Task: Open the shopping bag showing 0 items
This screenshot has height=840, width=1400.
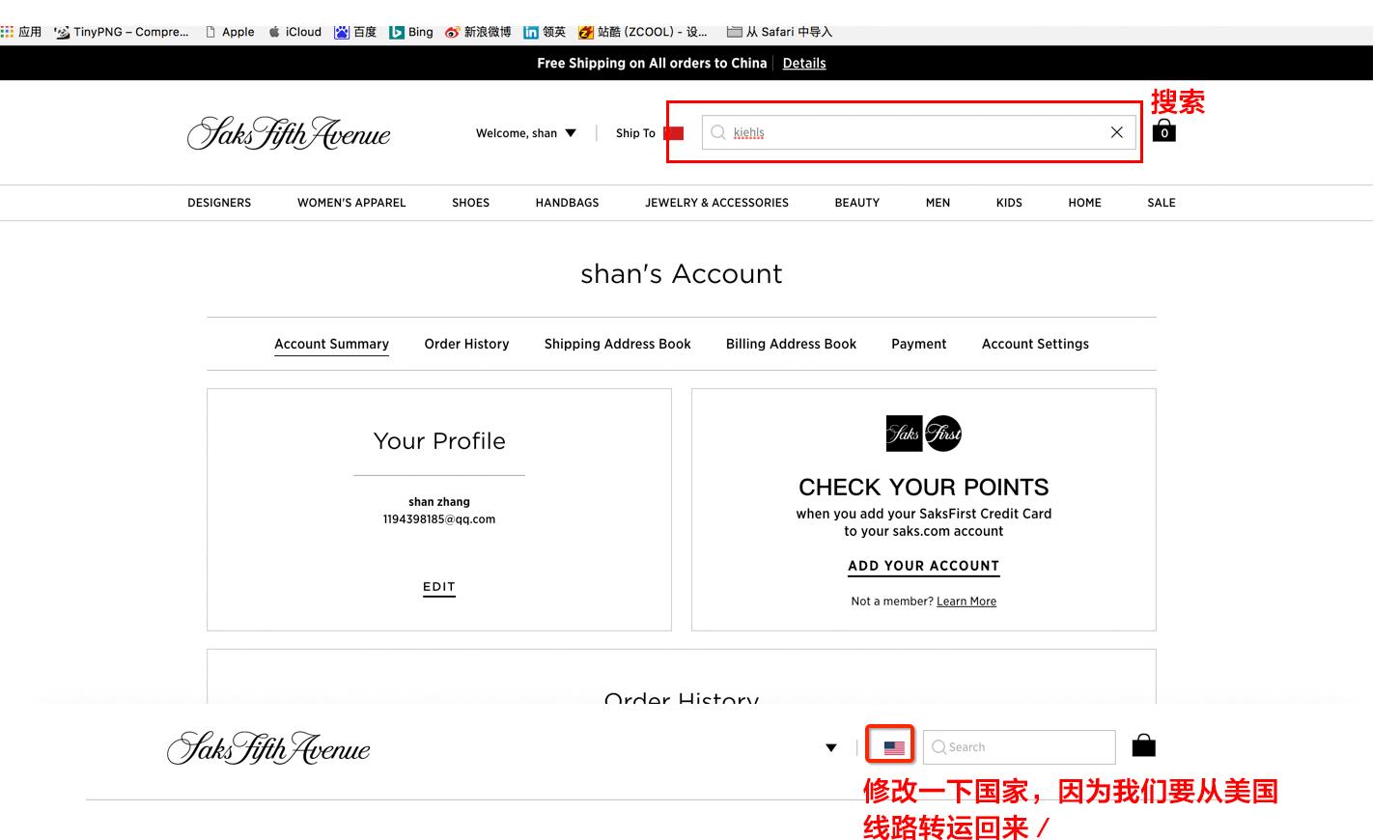Action: click(x=1164, y=130)
